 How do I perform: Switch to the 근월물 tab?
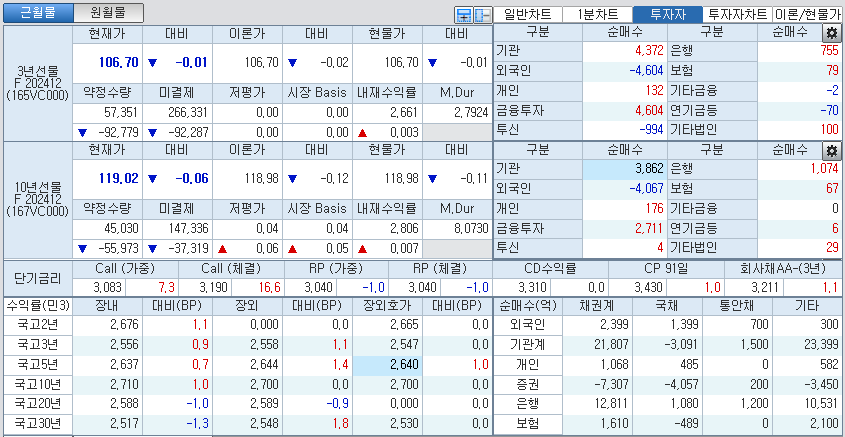click(38, 13)
